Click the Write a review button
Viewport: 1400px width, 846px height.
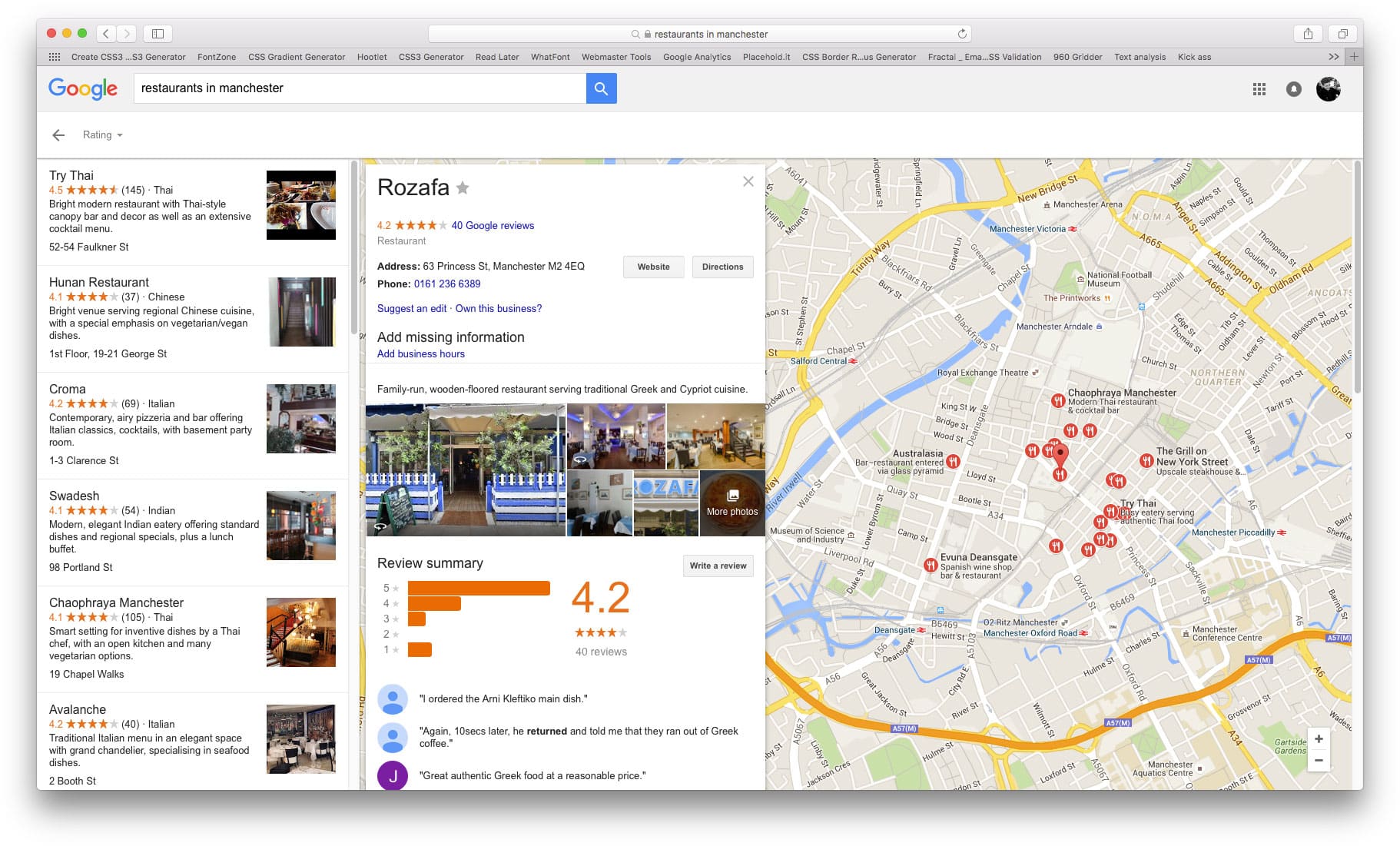pos(718,566)
